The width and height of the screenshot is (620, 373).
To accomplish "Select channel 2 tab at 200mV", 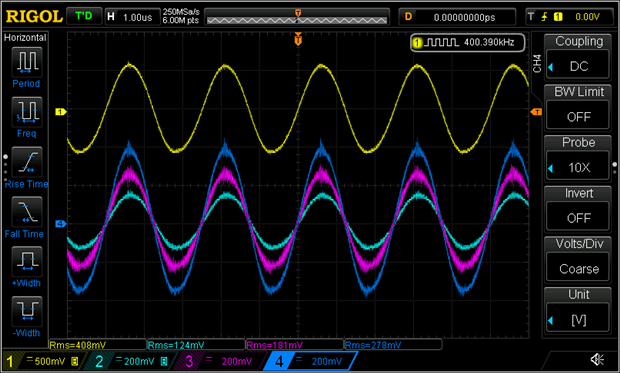I will click(x=129, y=361).
